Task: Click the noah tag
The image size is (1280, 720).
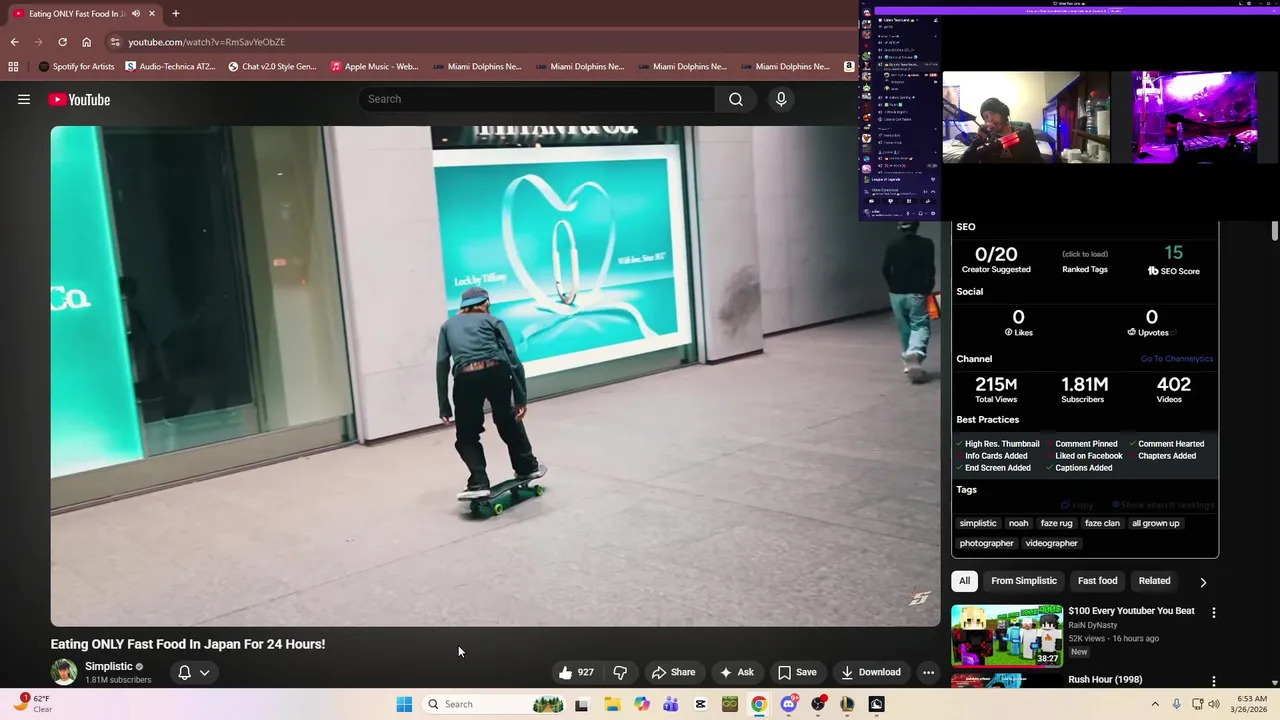Action: [x=1018, y=523]
